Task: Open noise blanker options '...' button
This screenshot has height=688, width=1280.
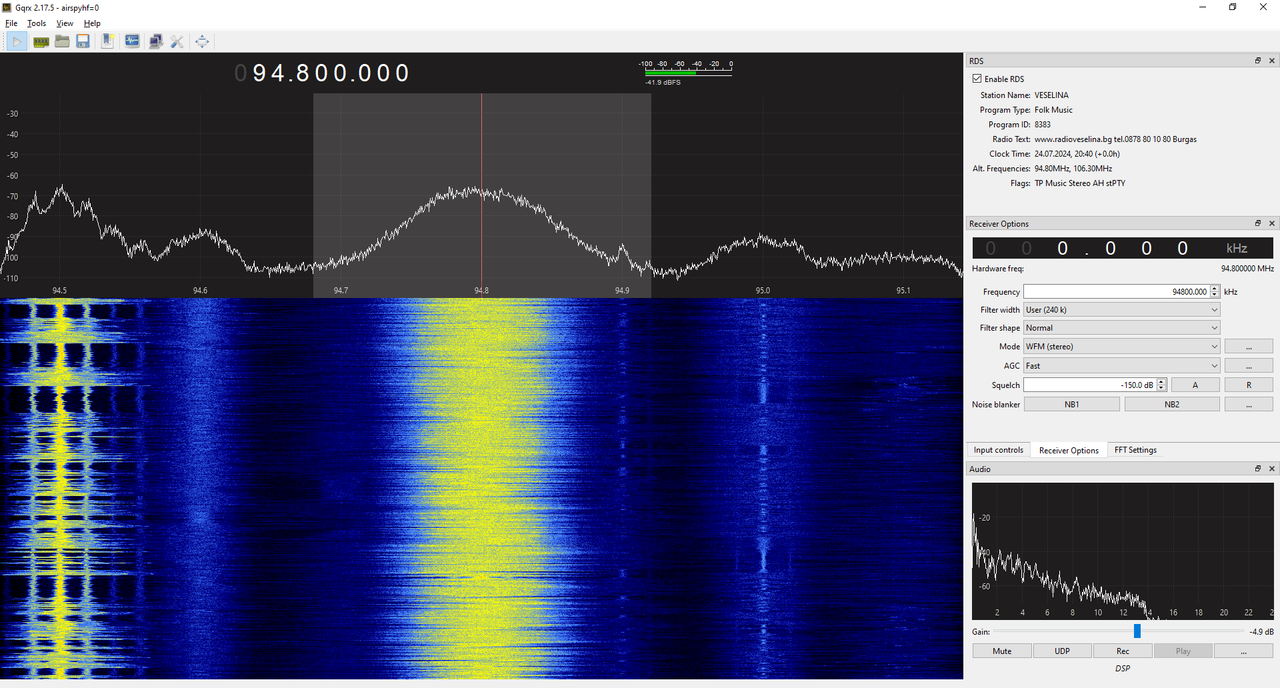Action: coord(1249,404)
